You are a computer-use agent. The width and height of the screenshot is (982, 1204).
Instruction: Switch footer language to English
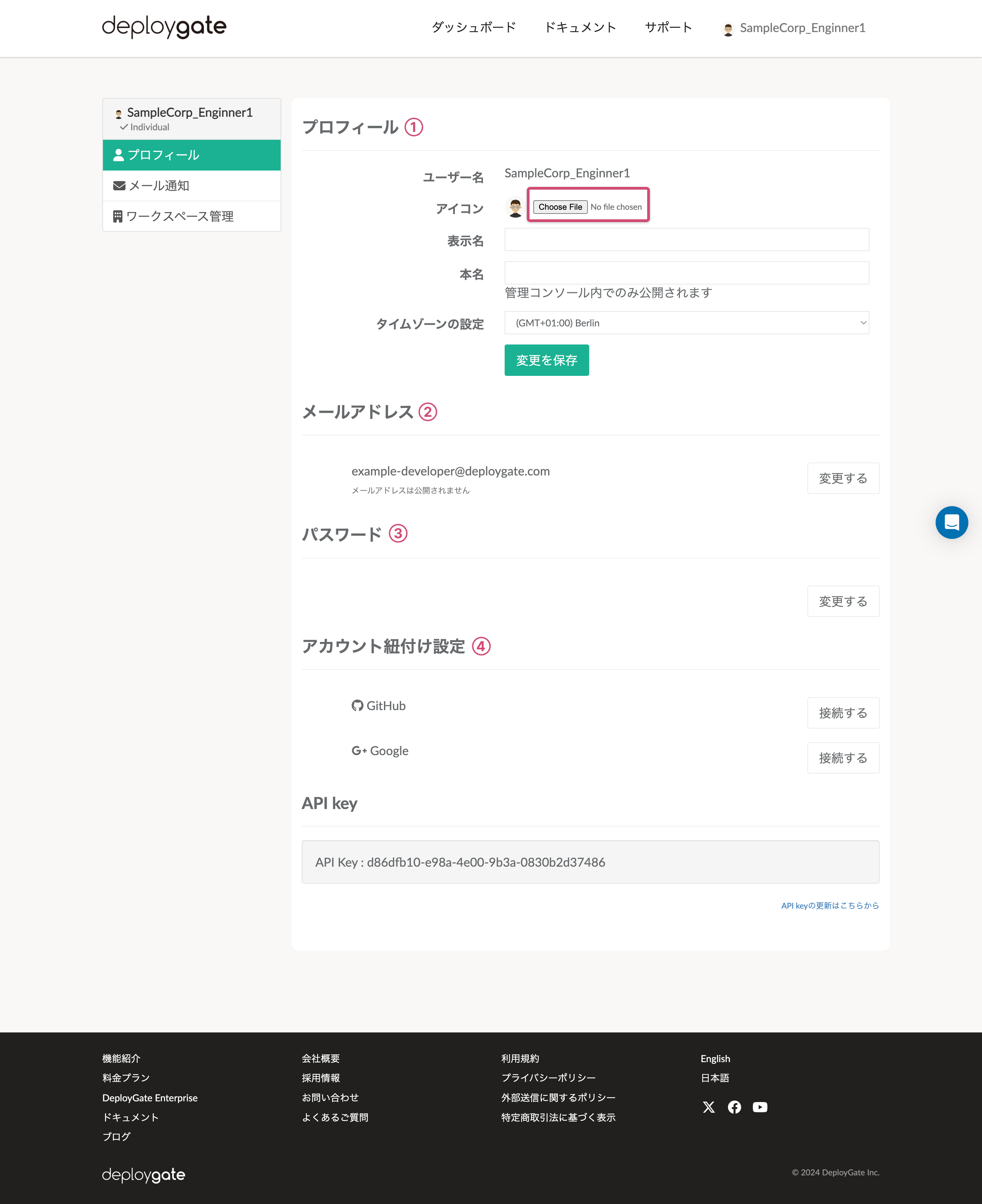715,1059
